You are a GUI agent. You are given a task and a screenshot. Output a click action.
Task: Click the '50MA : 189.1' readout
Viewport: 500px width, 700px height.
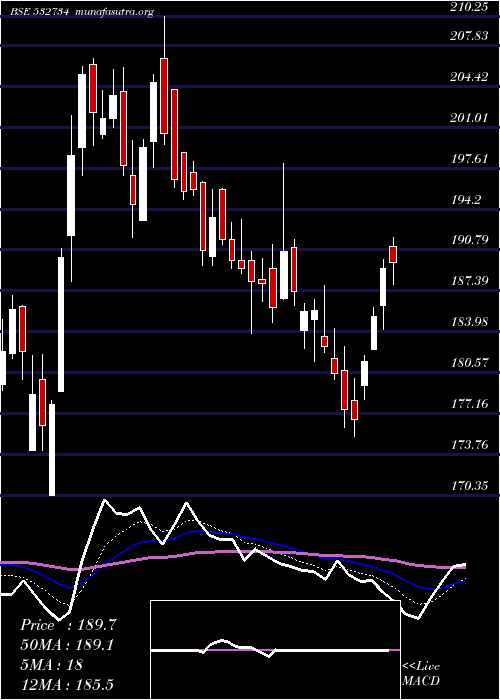67,645
